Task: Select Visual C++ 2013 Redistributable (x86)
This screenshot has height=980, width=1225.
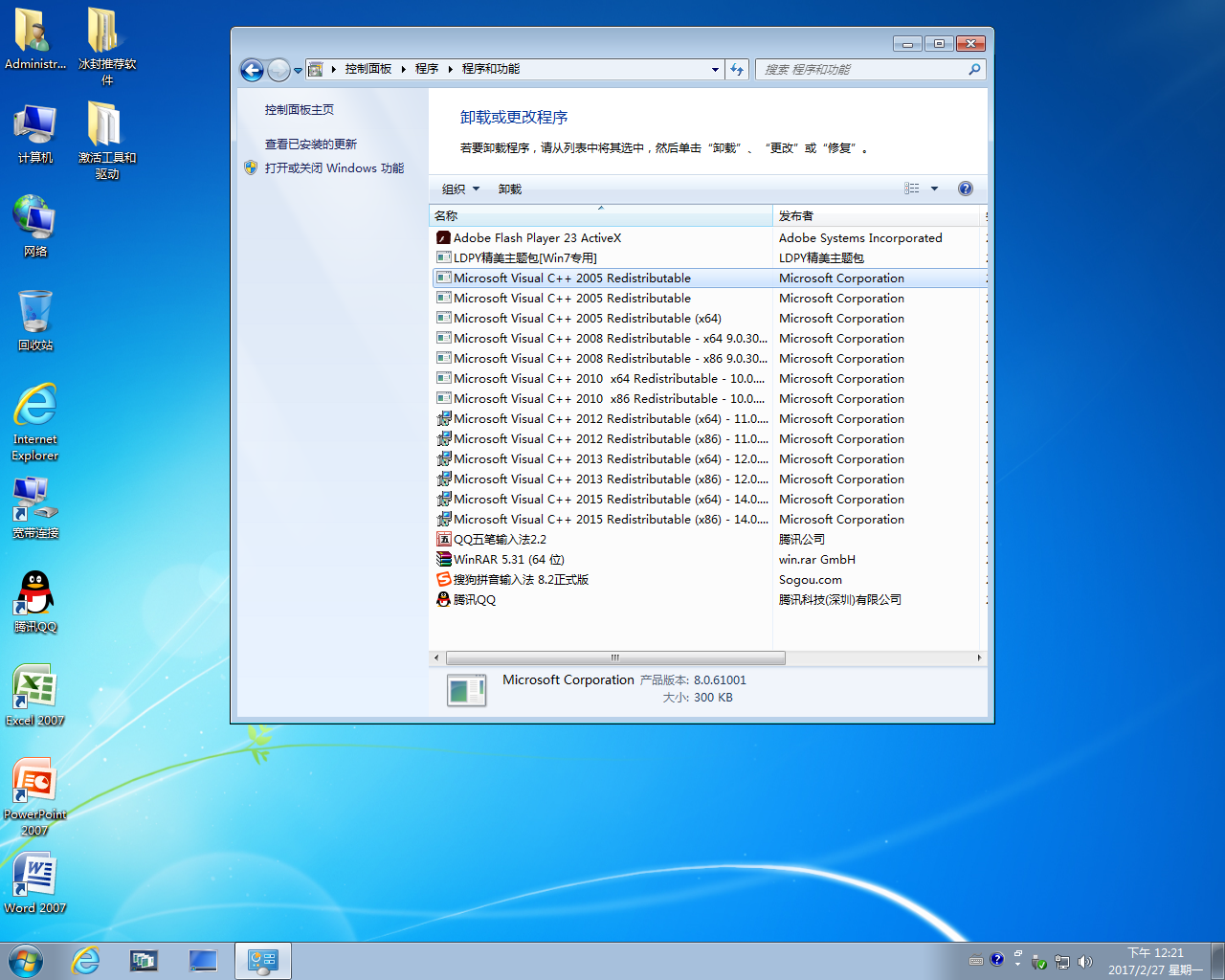Action: coord(708,479)
